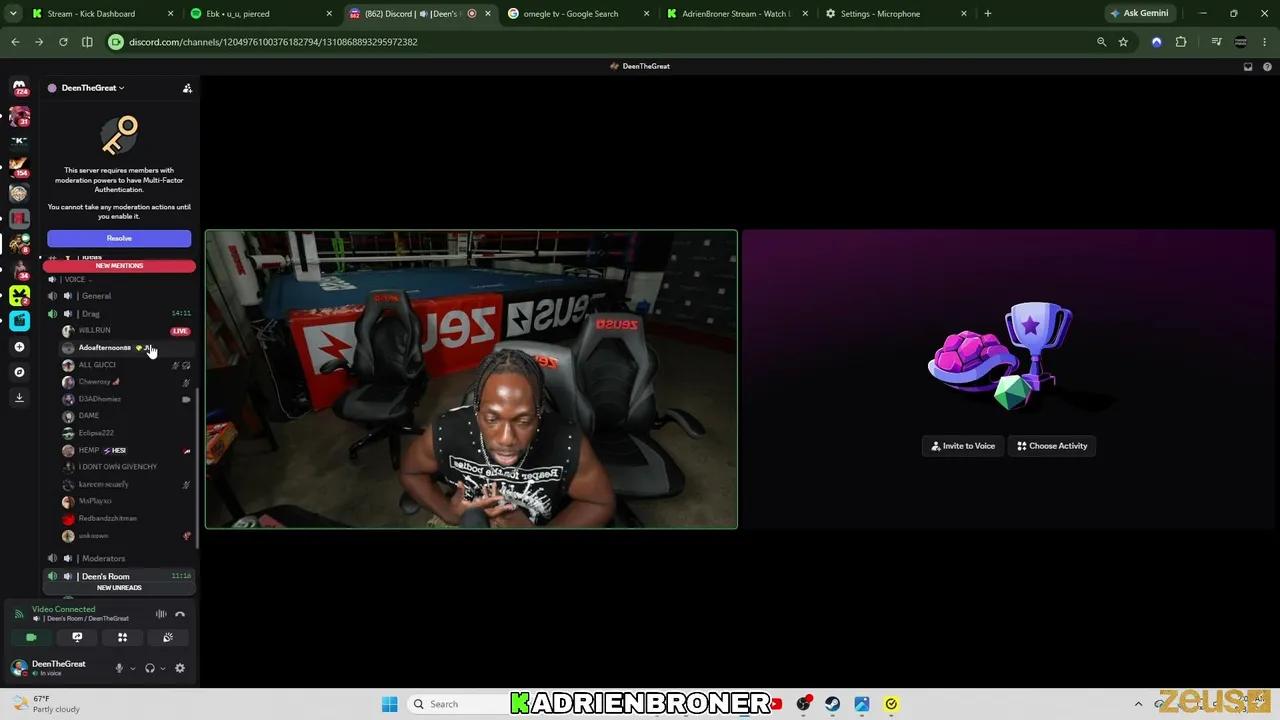
Task: Open the soundboard icon
Action: coord(168,637)
